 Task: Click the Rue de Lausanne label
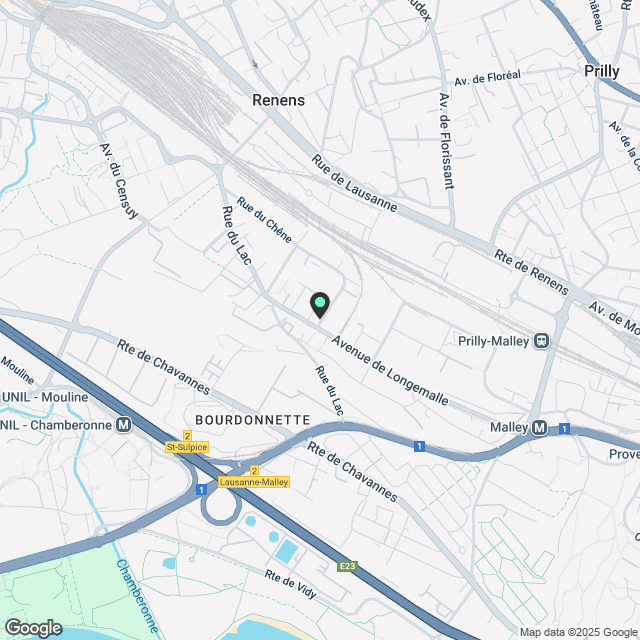point(354,183)
